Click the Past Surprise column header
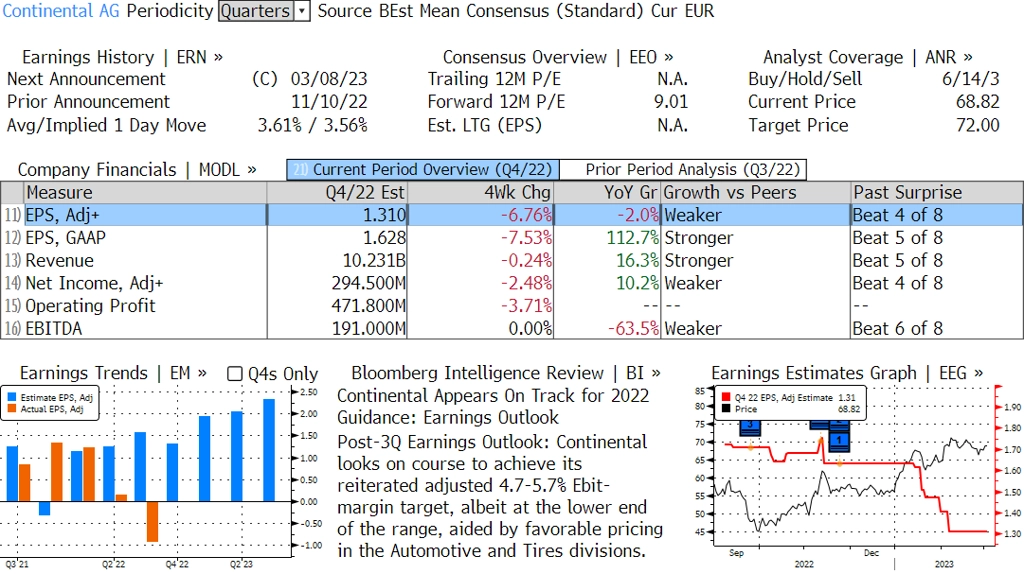 [x=937, y=193]
